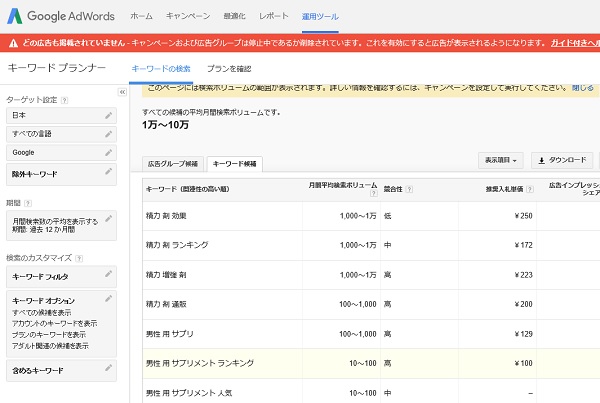Select keyword 男性 用 サプリメント ランキング
Screen dimensions: 600x403
click(x=200, y=363)
